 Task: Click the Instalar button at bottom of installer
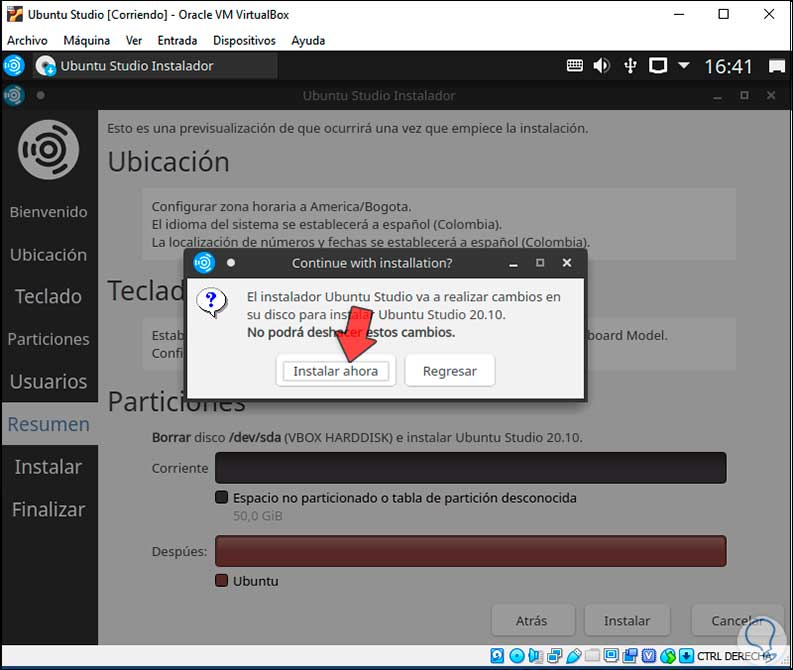click(x=627, y=620)
